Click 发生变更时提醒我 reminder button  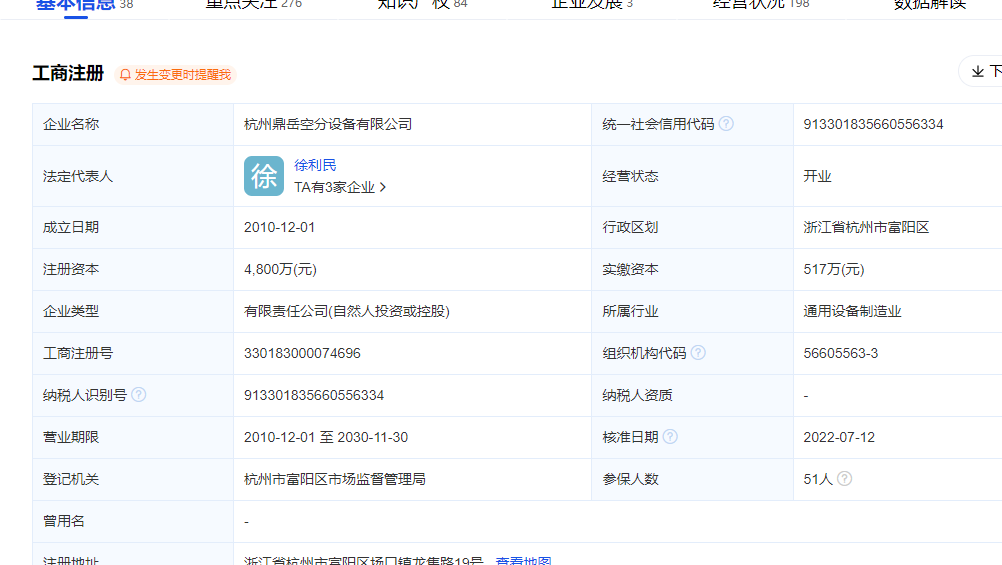[x=176, y=75]
